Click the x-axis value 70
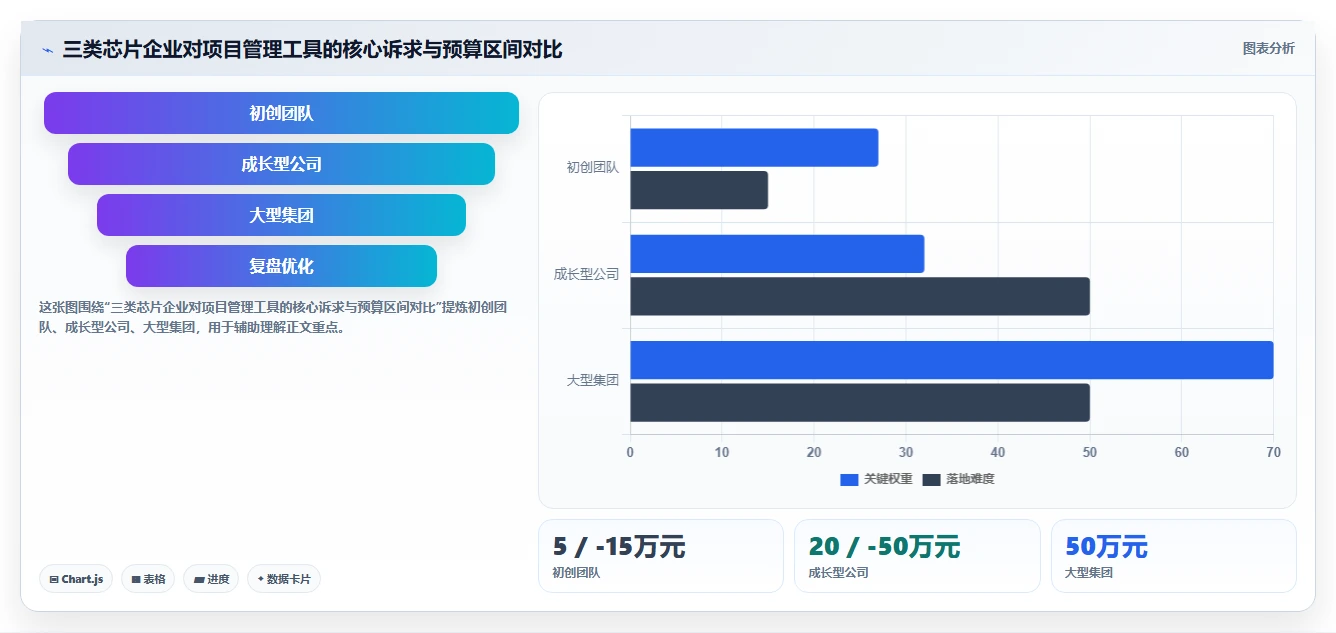Image resolution: width=1336 pixels, height=633 pixels. click(1273, 452)
